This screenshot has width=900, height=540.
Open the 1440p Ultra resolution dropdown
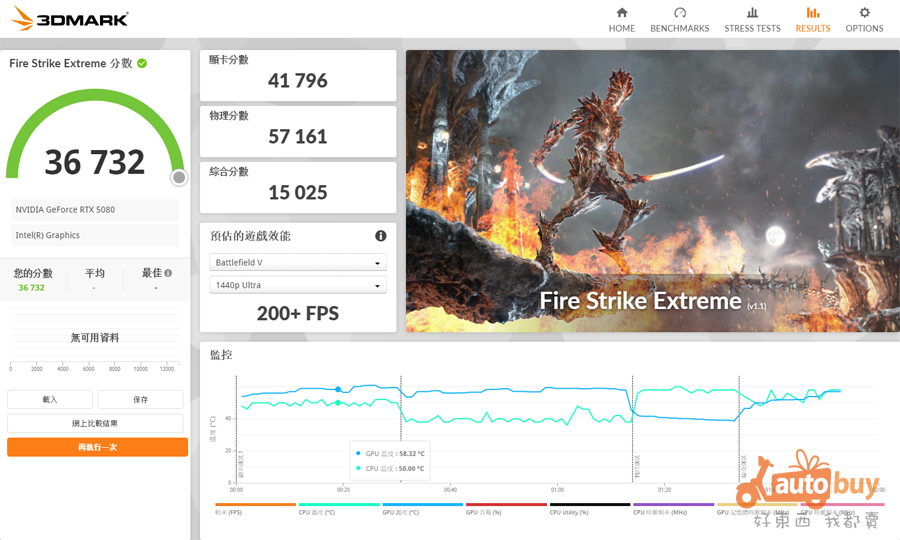tap(298, 285)
